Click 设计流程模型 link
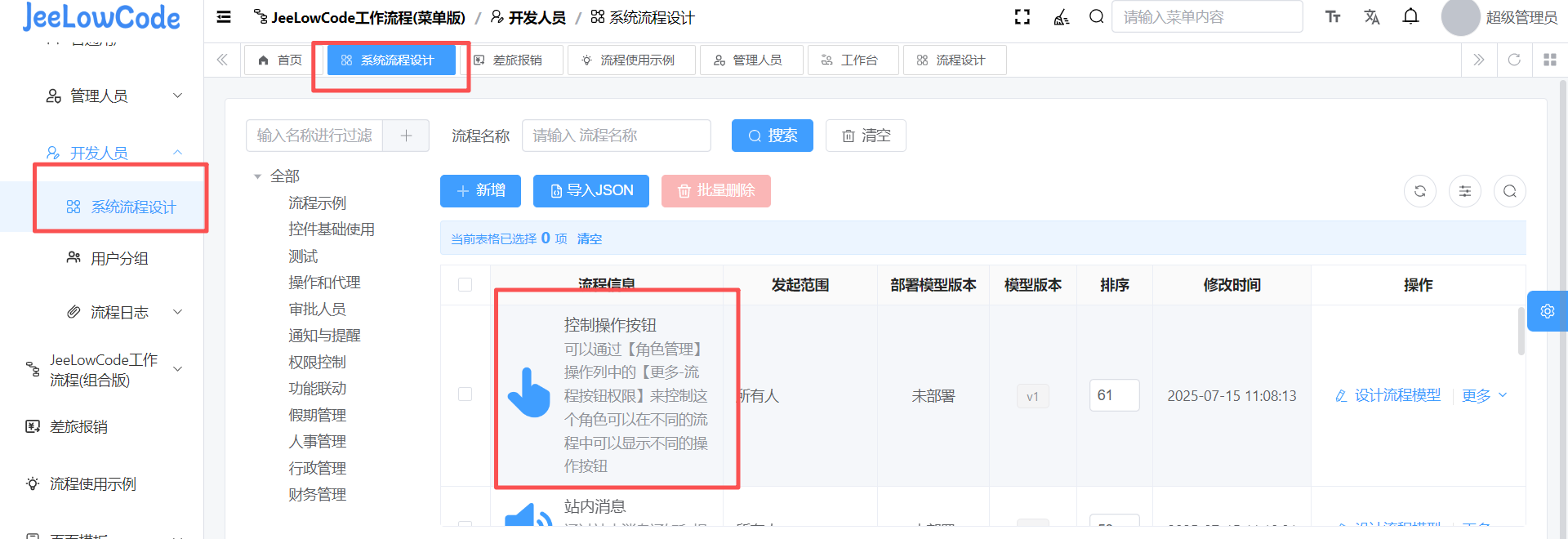 (1388, 396)
